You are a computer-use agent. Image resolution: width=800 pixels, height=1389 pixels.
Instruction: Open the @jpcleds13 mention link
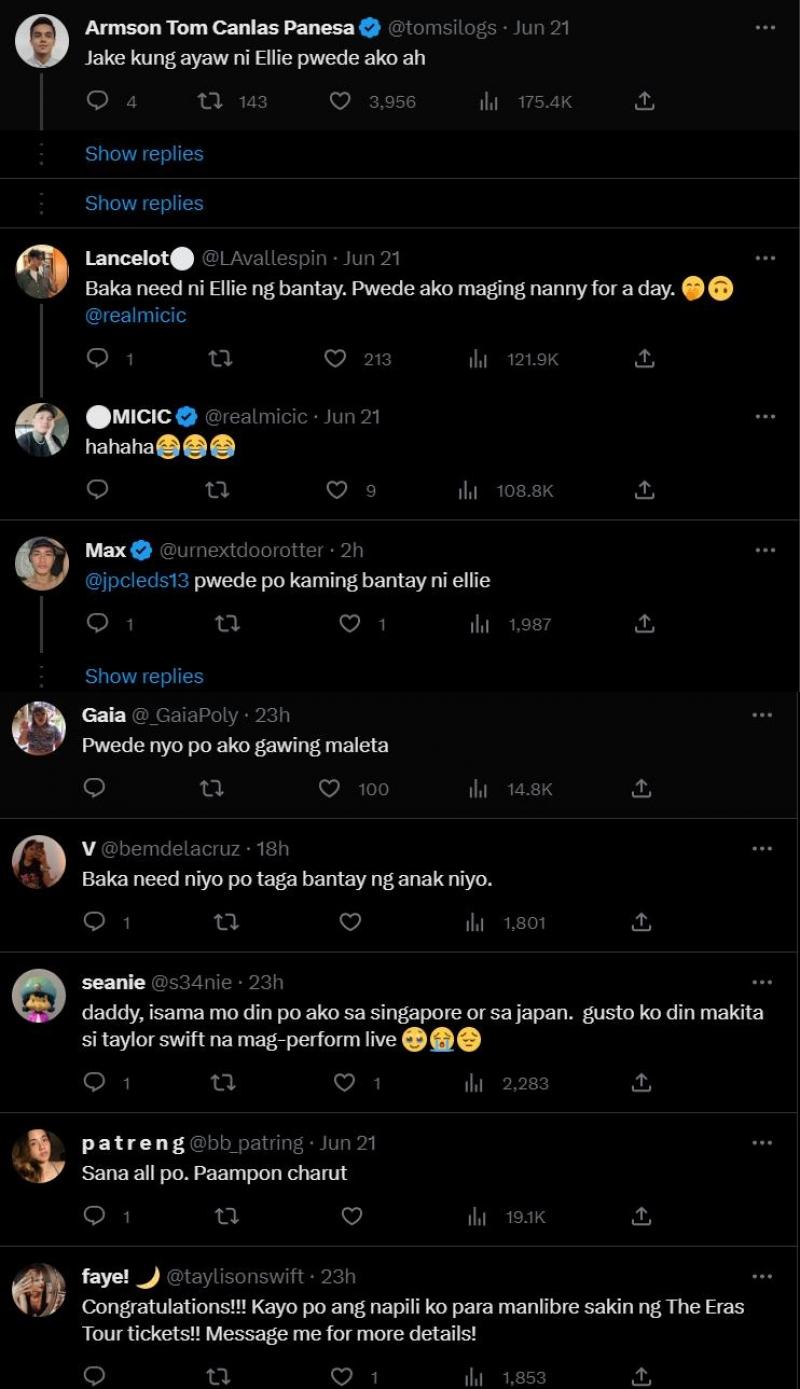[x=137, y=580]
